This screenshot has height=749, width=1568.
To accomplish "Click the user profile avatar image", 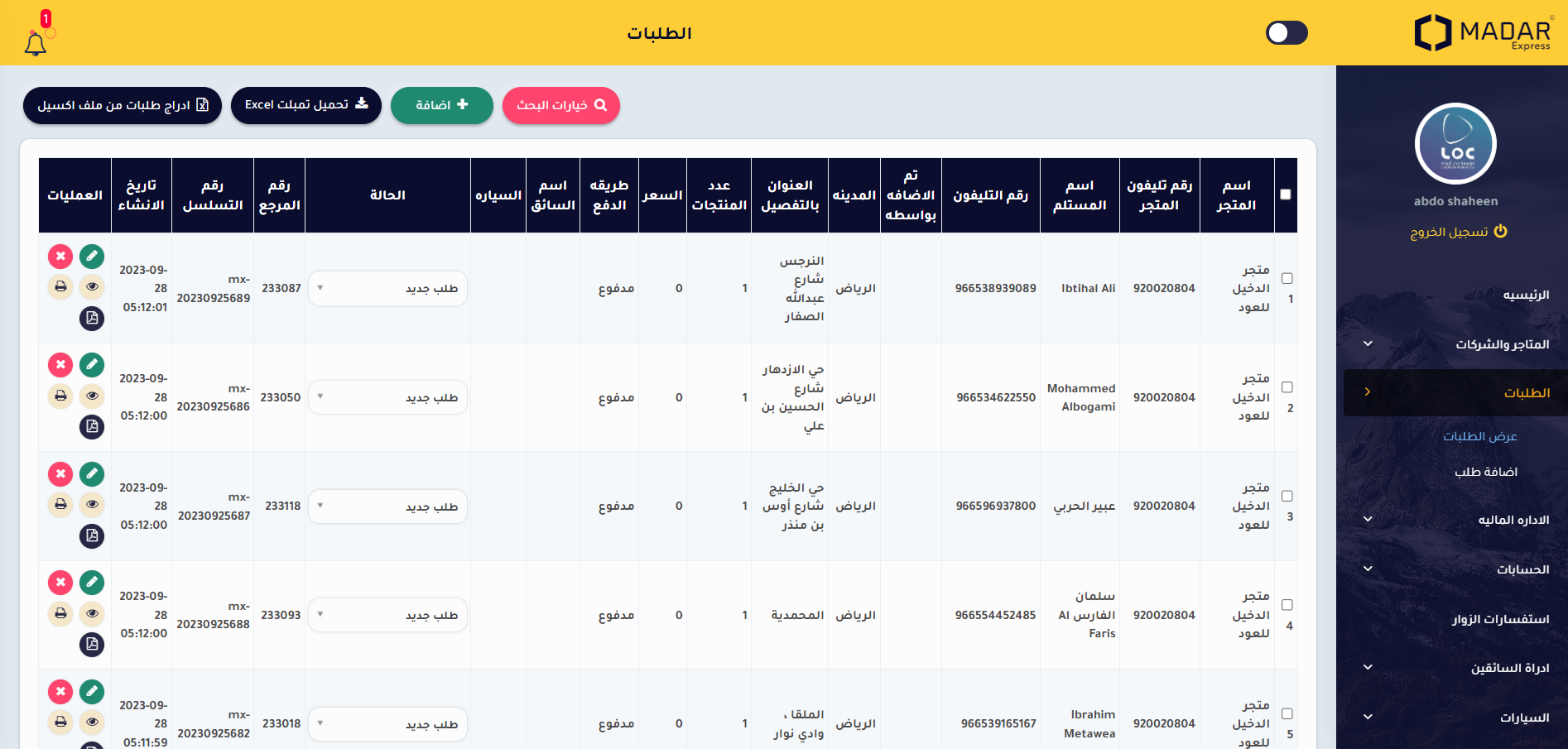I will click(1455, 144).
